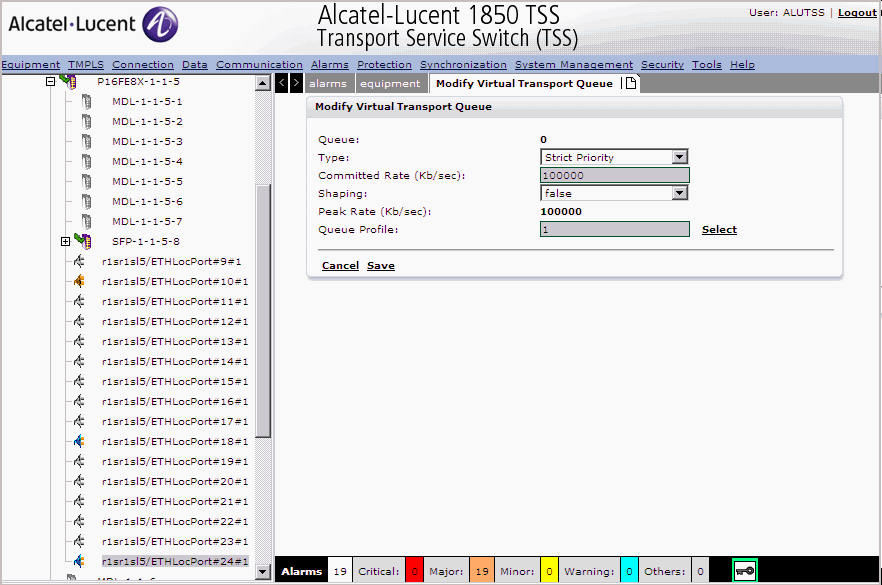This screenshot has height=585, width=882.
Task: Click the Queue Profile input field
Action: [615, 229]
